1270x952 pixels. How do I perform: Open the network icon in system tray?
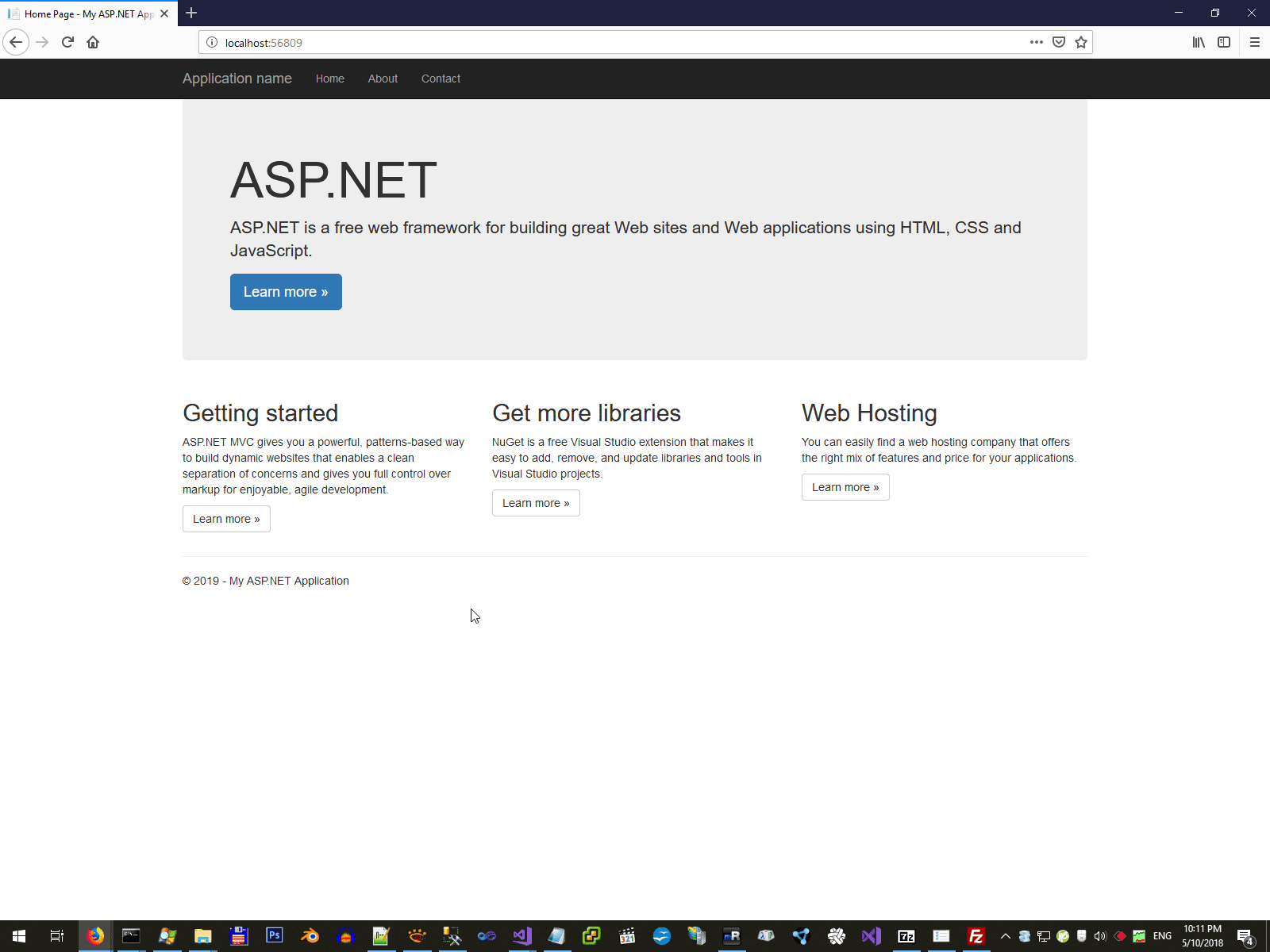pos(1043,936)
